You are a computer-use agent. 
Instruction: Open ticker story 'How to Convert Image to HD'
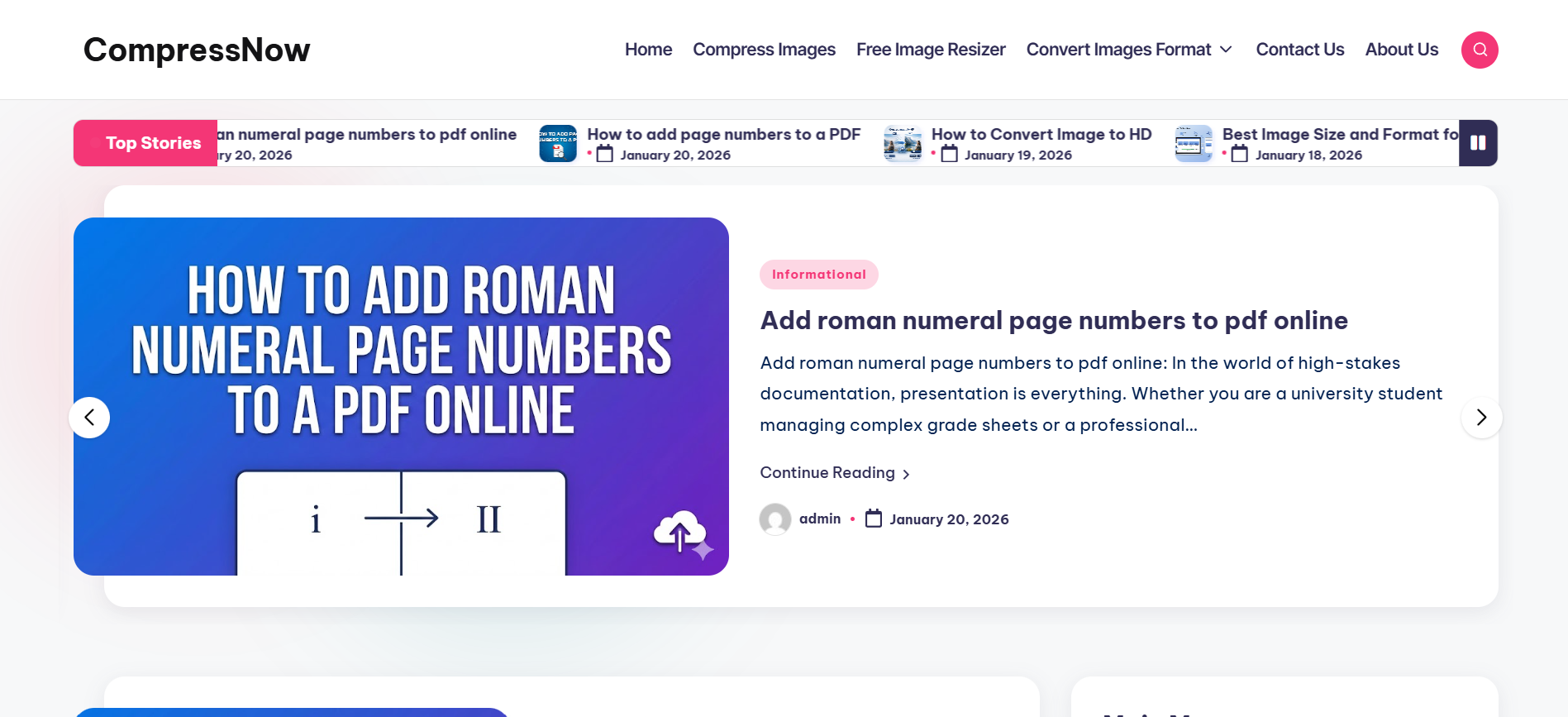point(1041,134)
